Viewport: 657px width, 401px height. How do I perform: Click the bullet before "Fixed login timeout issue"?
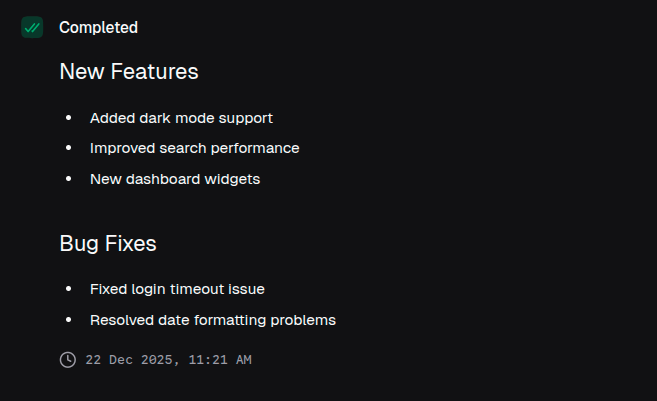point(68,289)
